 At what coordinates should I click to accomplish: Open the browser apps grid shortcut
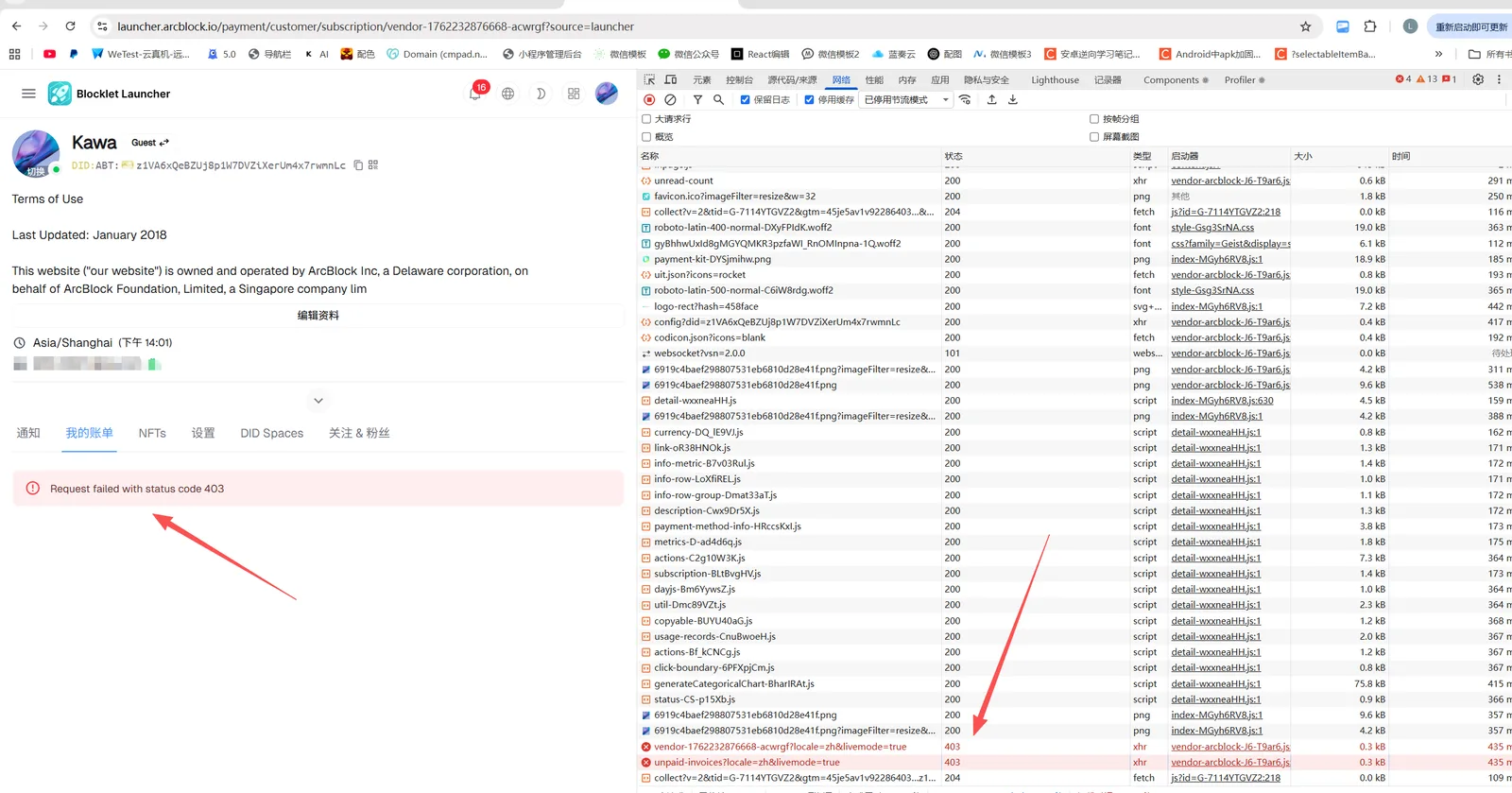tap(14, 54)
